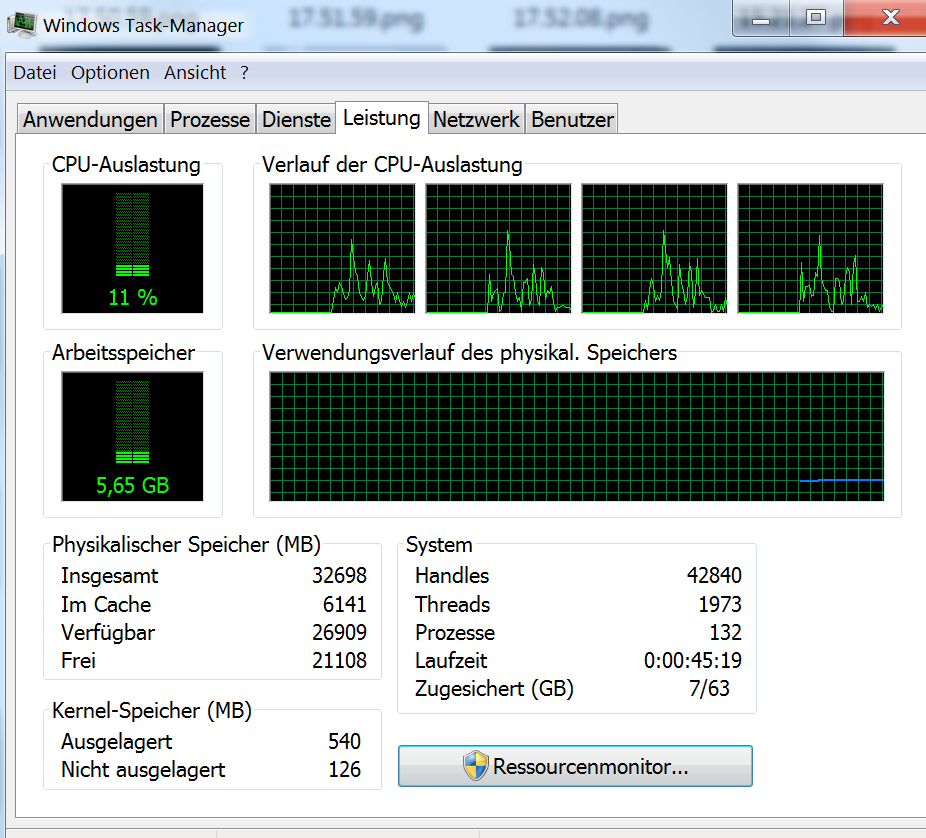Click the Nicht ausgelagert label
The width and height of the screenshot is (926, 838).
[143, 770]
